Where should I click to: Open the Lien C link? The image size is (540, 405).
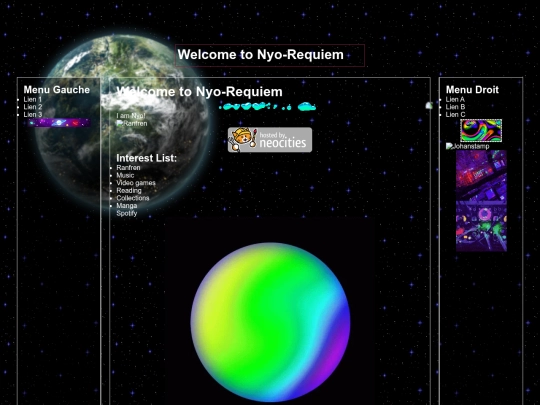click(x=455, y=115)
